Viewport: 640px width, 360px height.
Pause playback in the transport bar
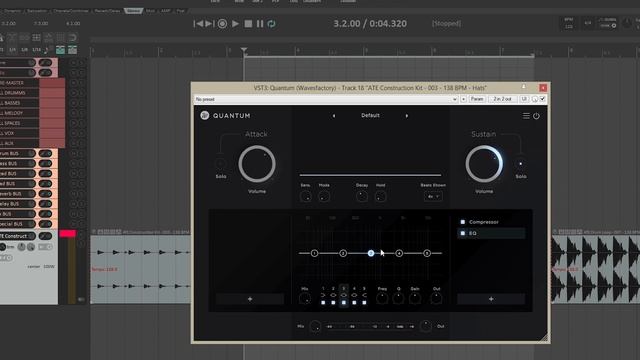(260, 24)
